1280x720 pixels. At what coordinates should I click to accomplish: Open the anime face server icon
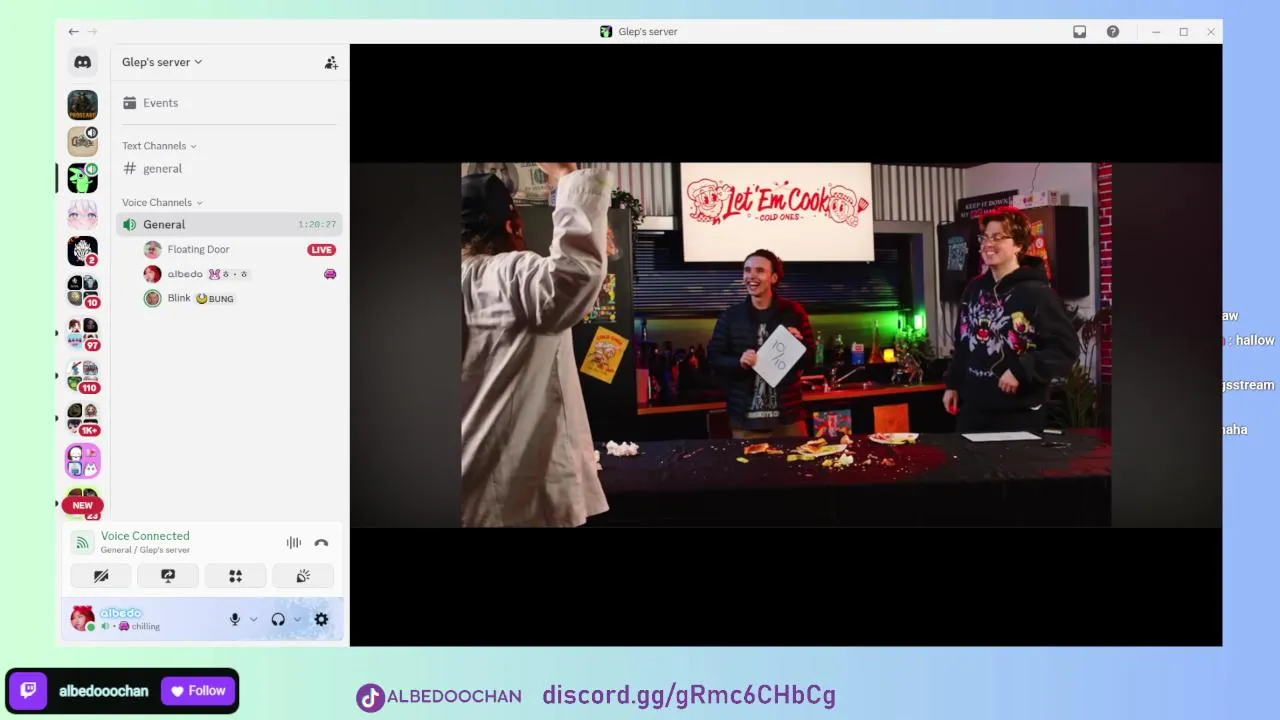coord(82,214)
